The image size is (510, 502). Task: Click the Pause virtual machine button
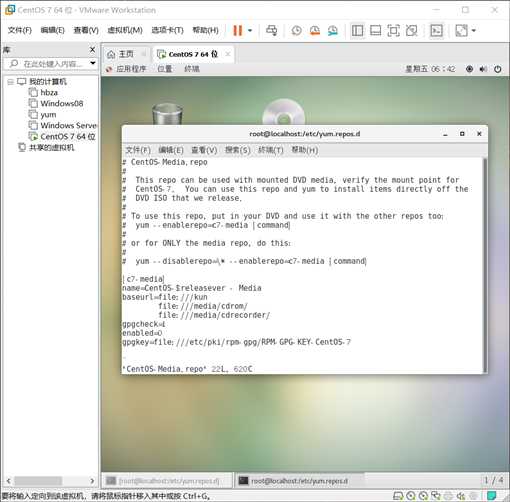237,31
